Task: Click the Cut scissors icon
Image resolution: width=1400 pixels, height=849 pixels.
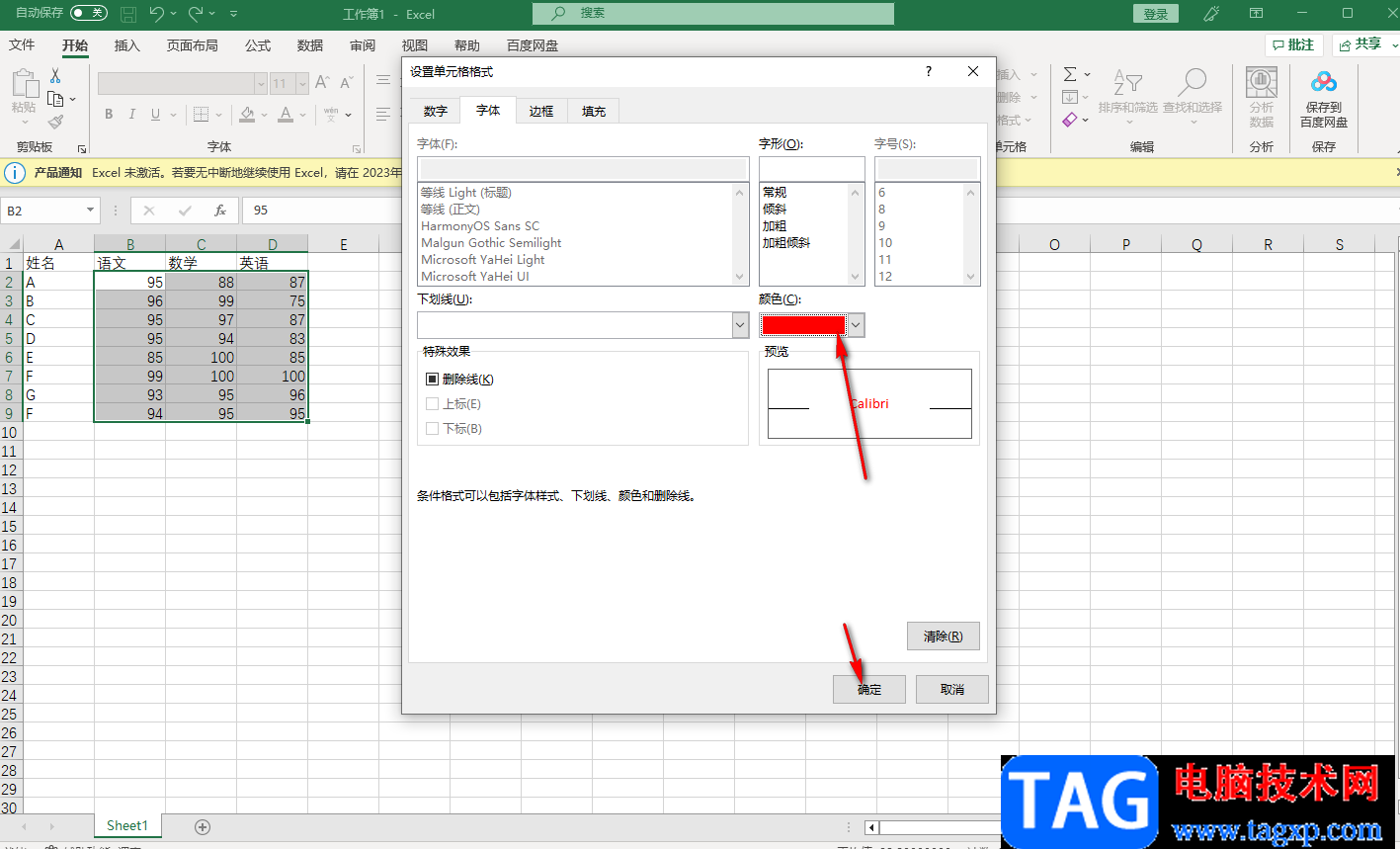Action: coord(55,76)
